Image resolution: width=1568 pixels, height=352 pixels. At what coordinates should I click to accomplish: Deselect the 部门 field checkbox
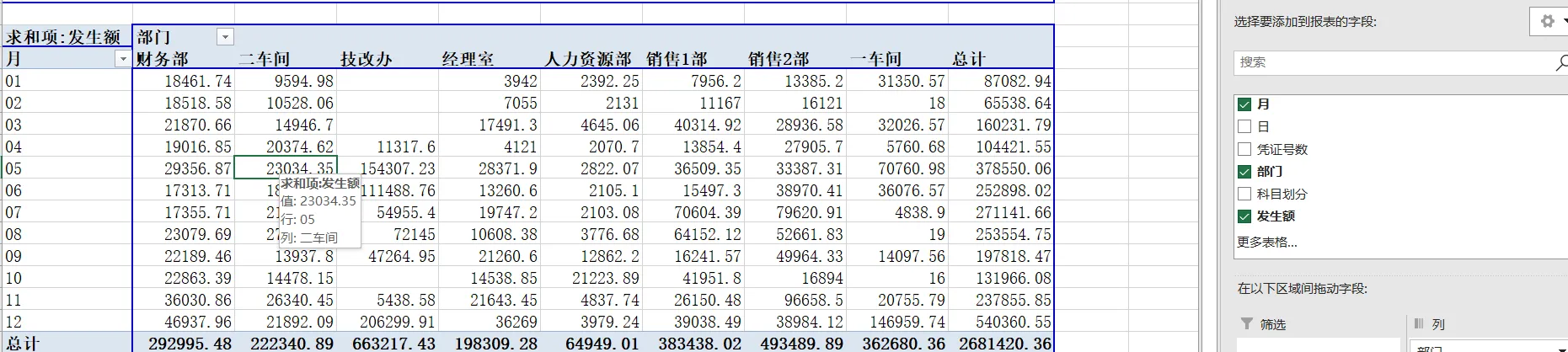point(1244,172)
